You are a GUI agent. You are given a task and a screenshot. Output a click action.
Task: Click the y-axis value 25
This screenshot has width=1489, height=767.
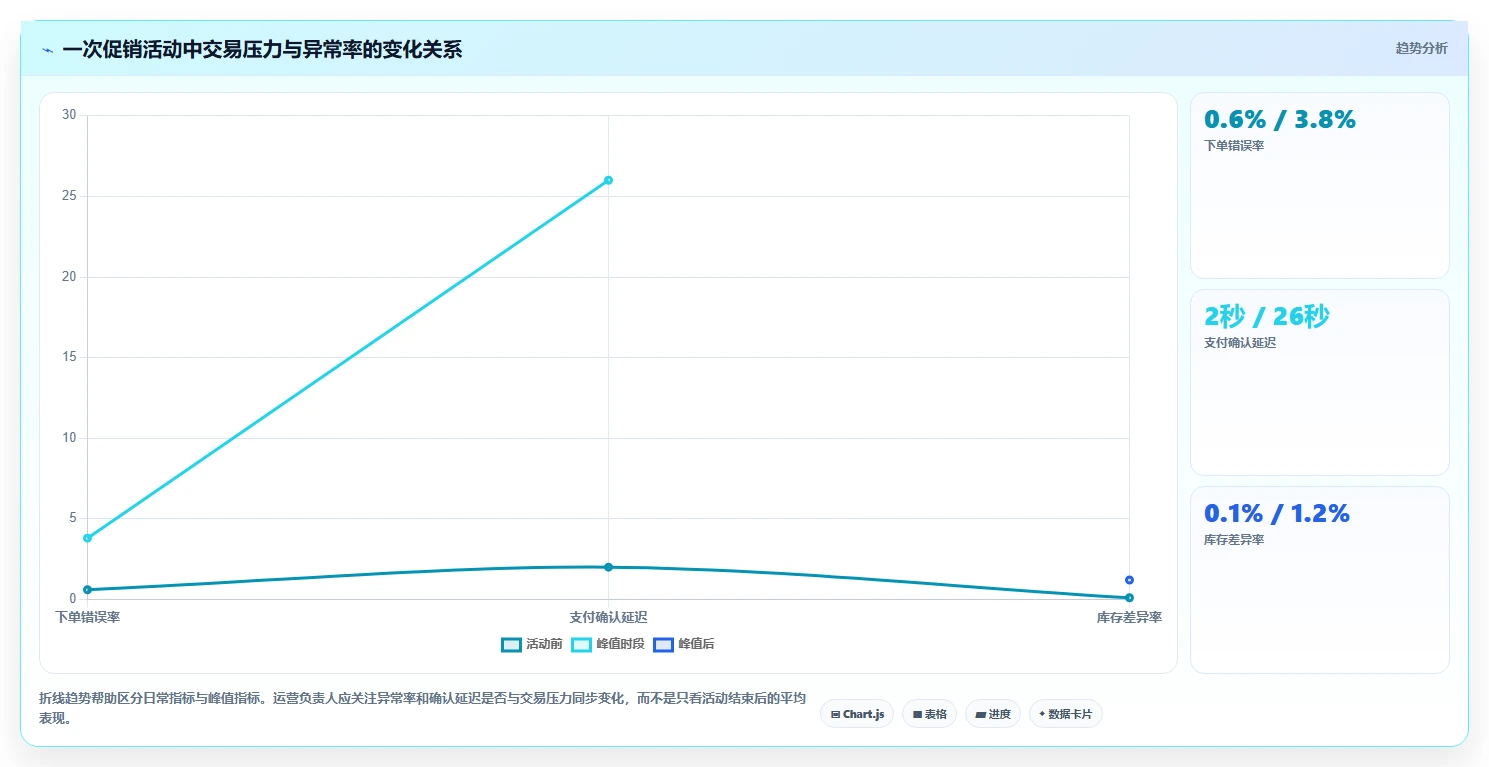(x=69, y=196)
